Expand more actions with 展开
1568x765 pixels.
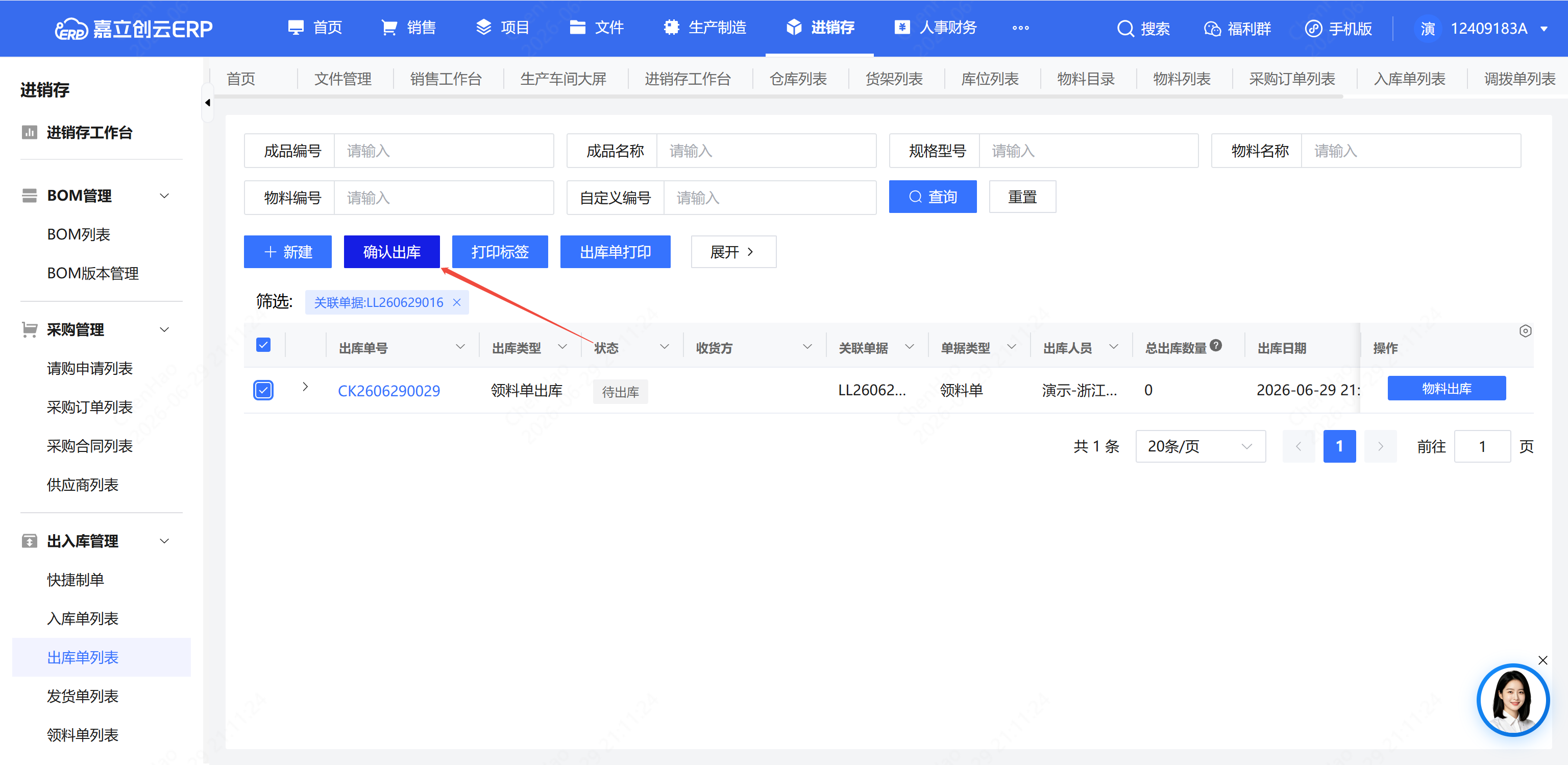[733, 252]
